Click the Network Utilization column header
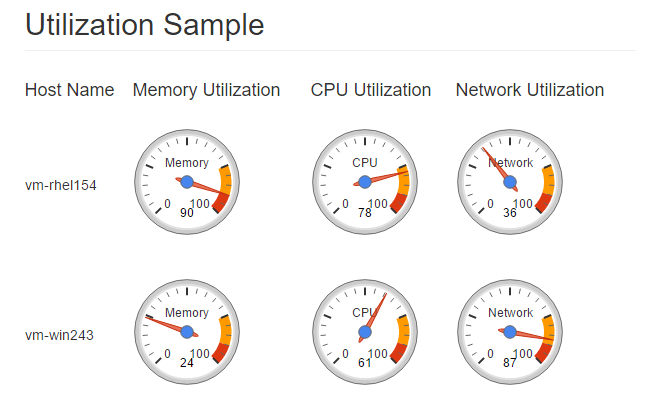Image resolution: width=650 pixels, height=404 pixels. (x=529, y=90)
